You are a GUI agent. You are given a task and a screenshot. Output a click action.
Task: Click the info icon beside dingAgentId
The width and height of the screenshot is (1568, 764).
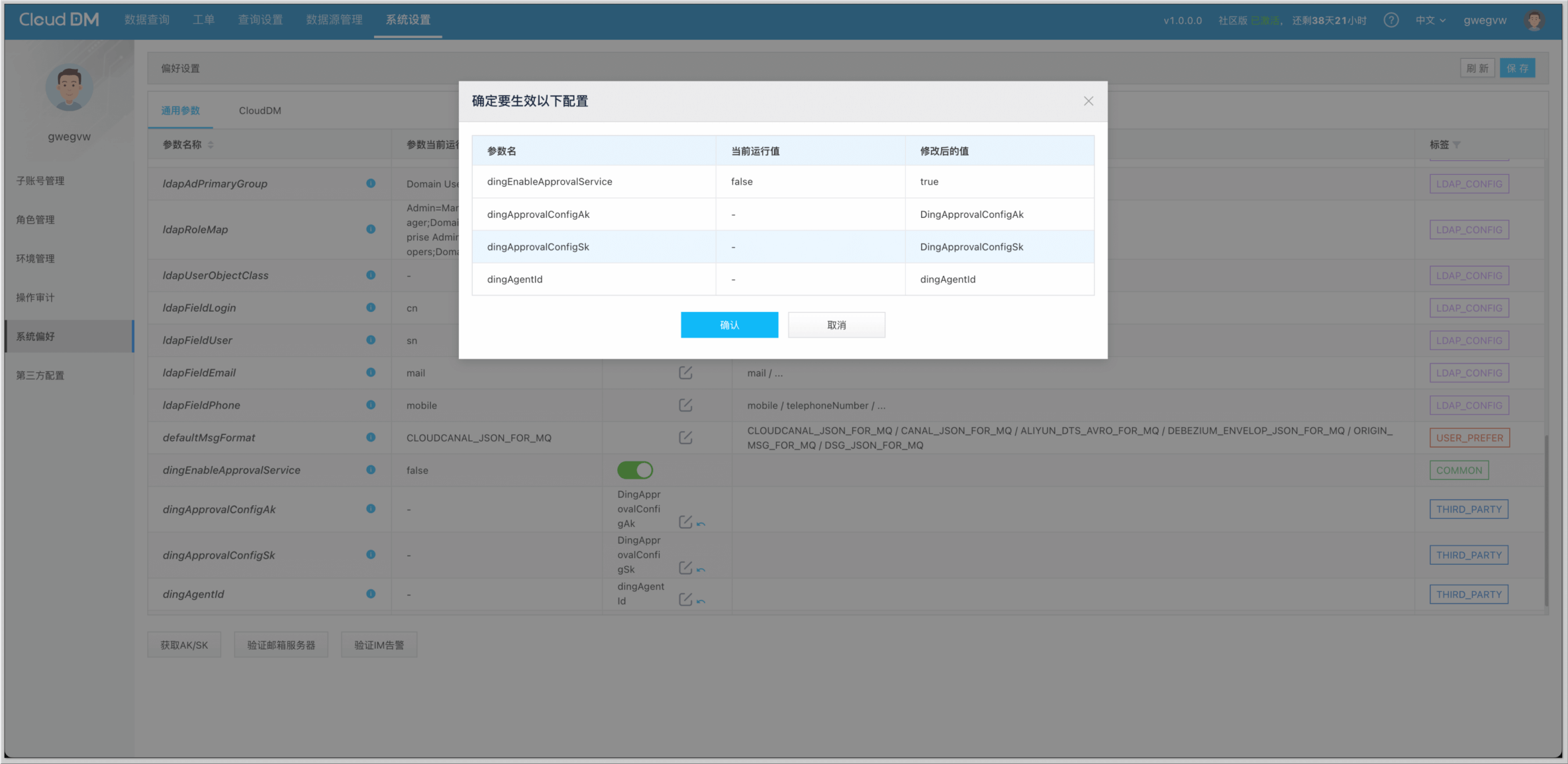click(x=371, y=594)
